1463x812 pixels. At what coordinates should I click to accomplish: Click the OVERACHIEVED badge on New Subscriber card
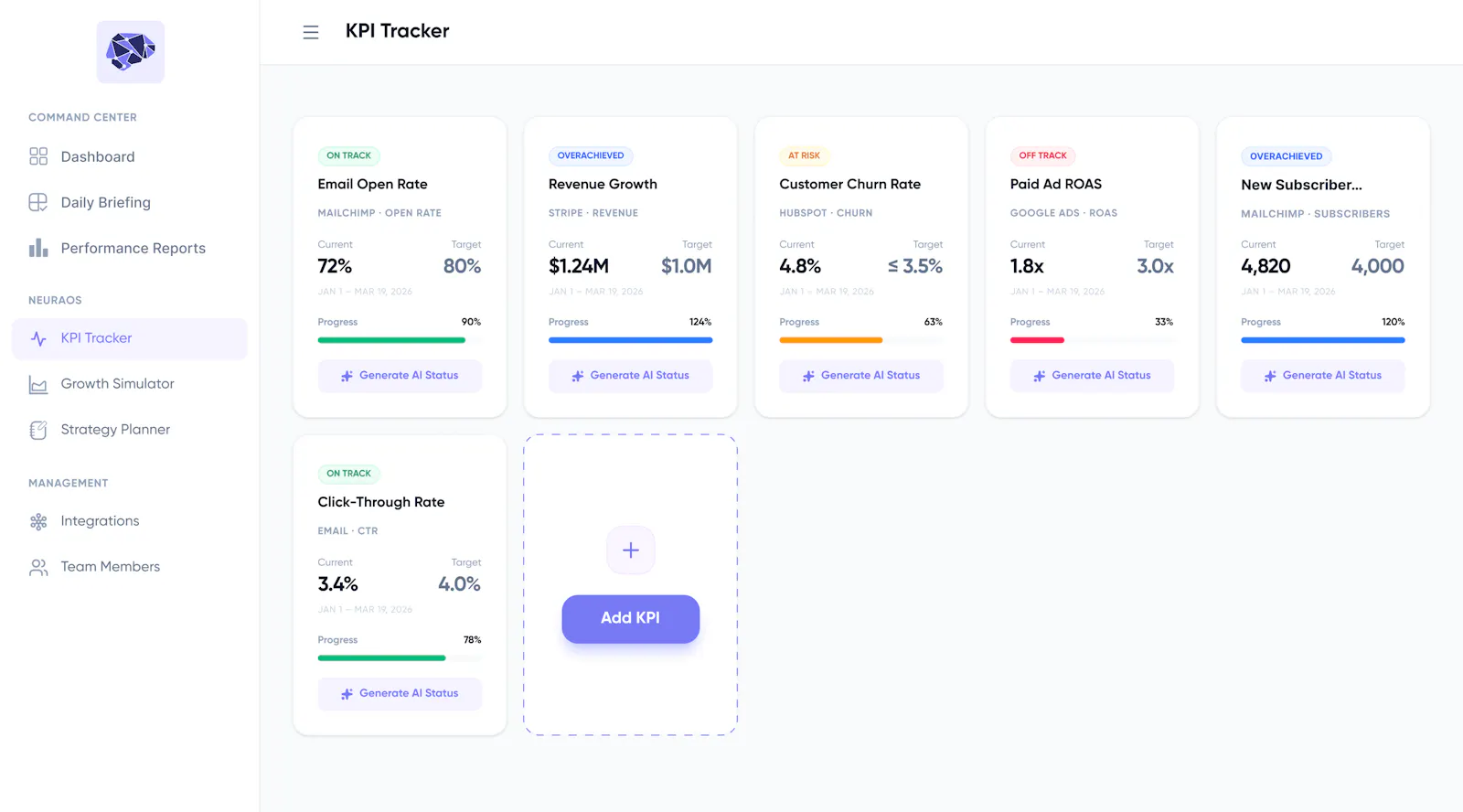[1287, 156]
